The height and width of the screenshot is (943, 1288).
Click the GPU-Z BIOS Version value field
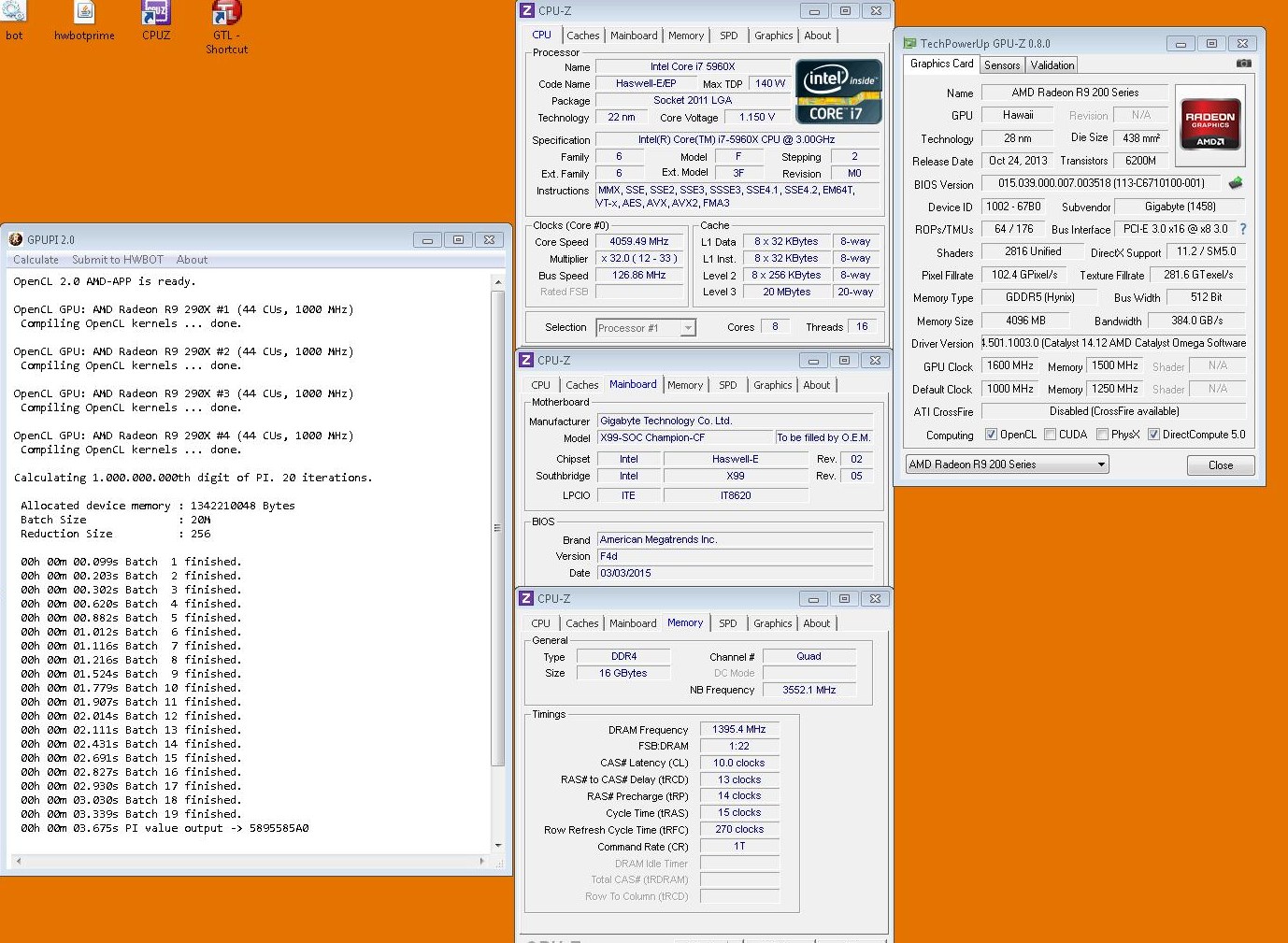(1101, 183)
